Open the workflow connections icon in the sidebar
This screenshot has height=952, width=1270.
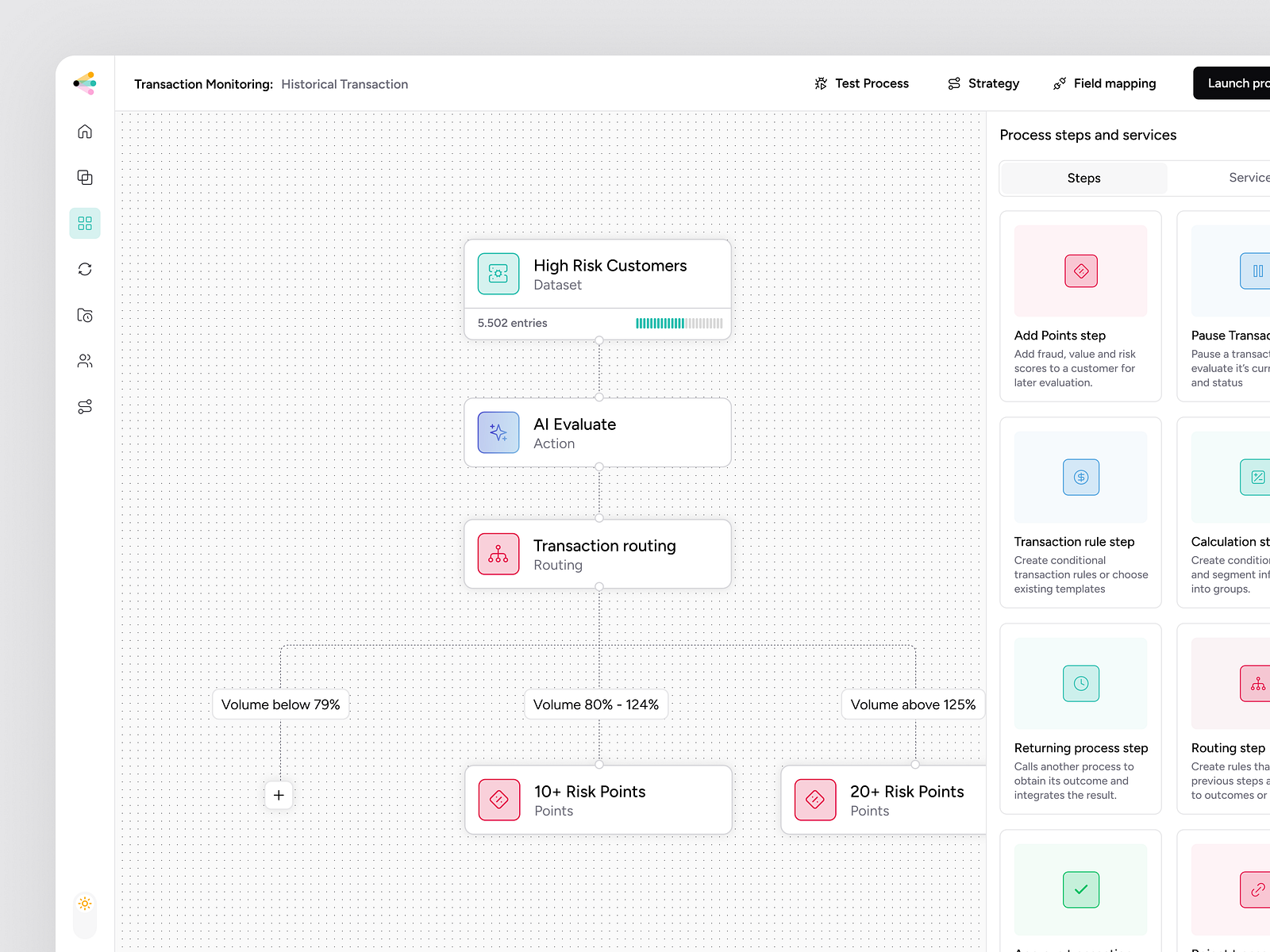(x=84, y=406)
